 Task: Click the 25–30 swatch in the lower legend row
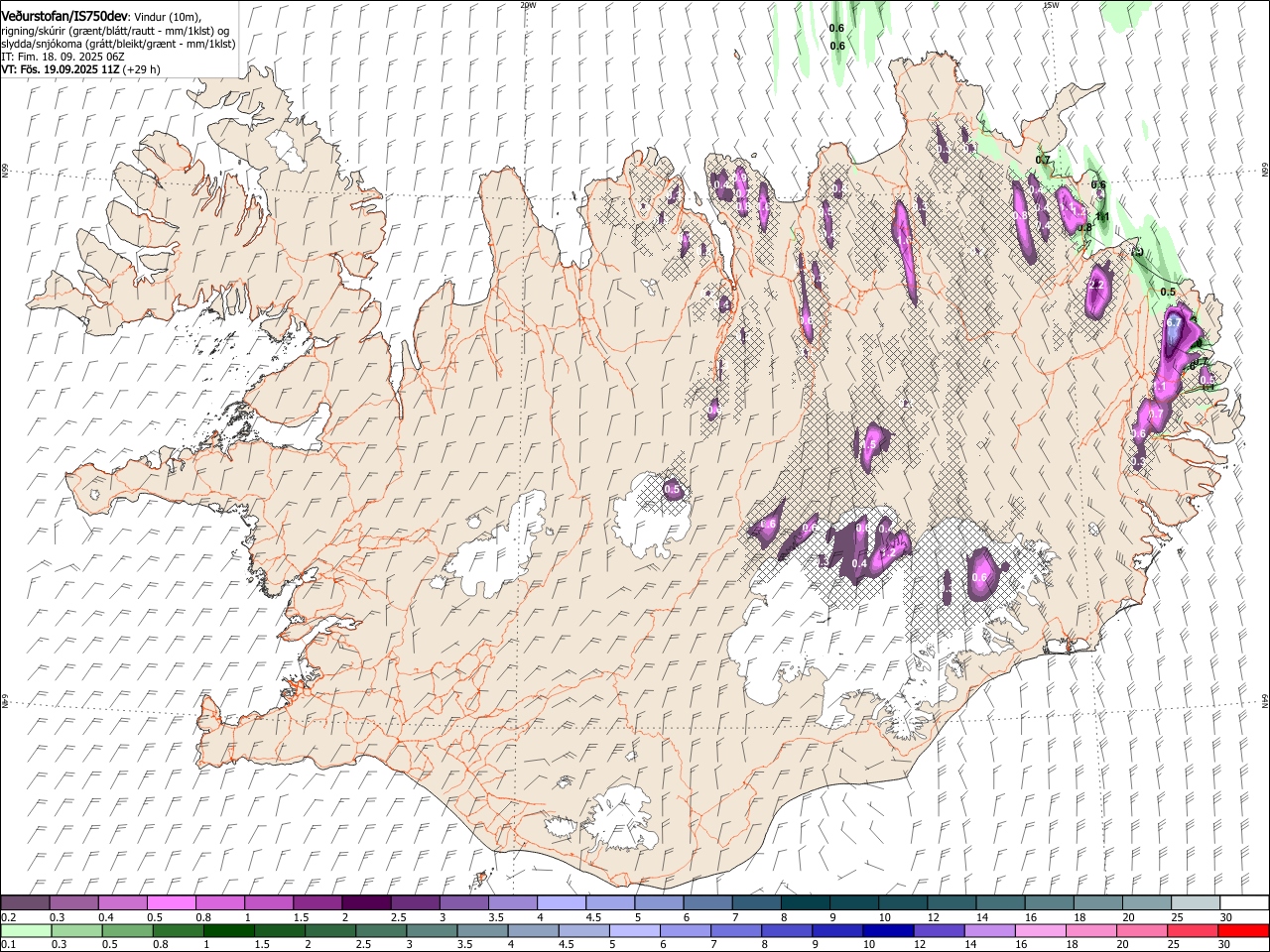pos(1192,930)
